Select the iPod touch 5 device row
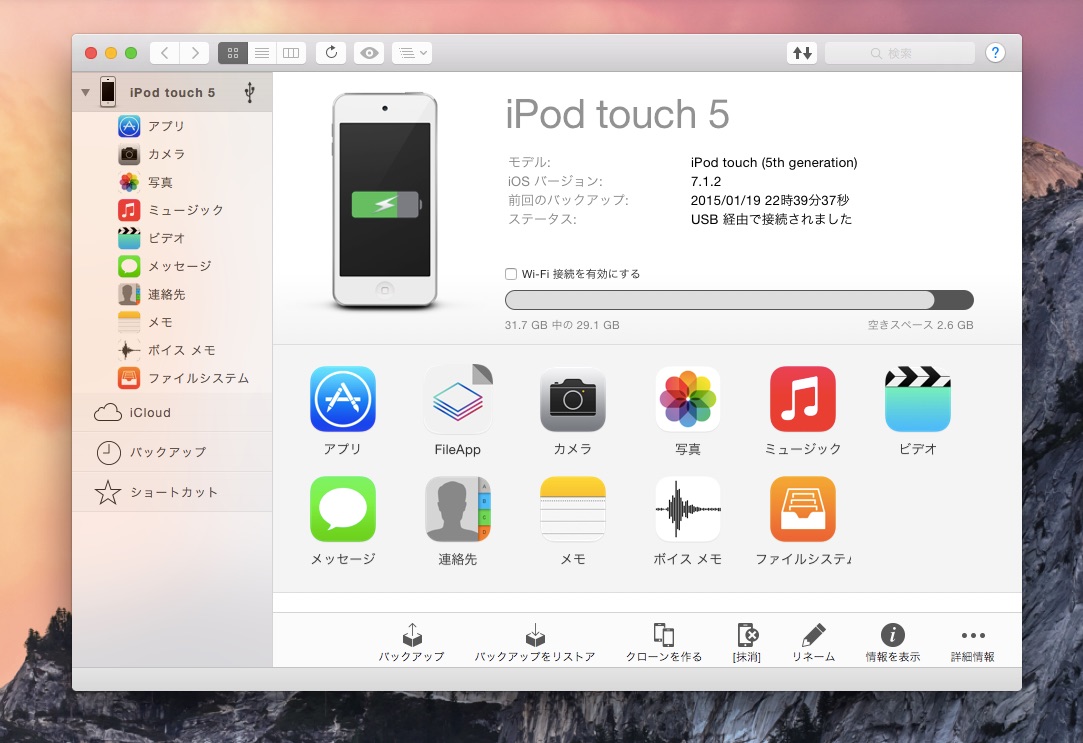 click(173, 92)
